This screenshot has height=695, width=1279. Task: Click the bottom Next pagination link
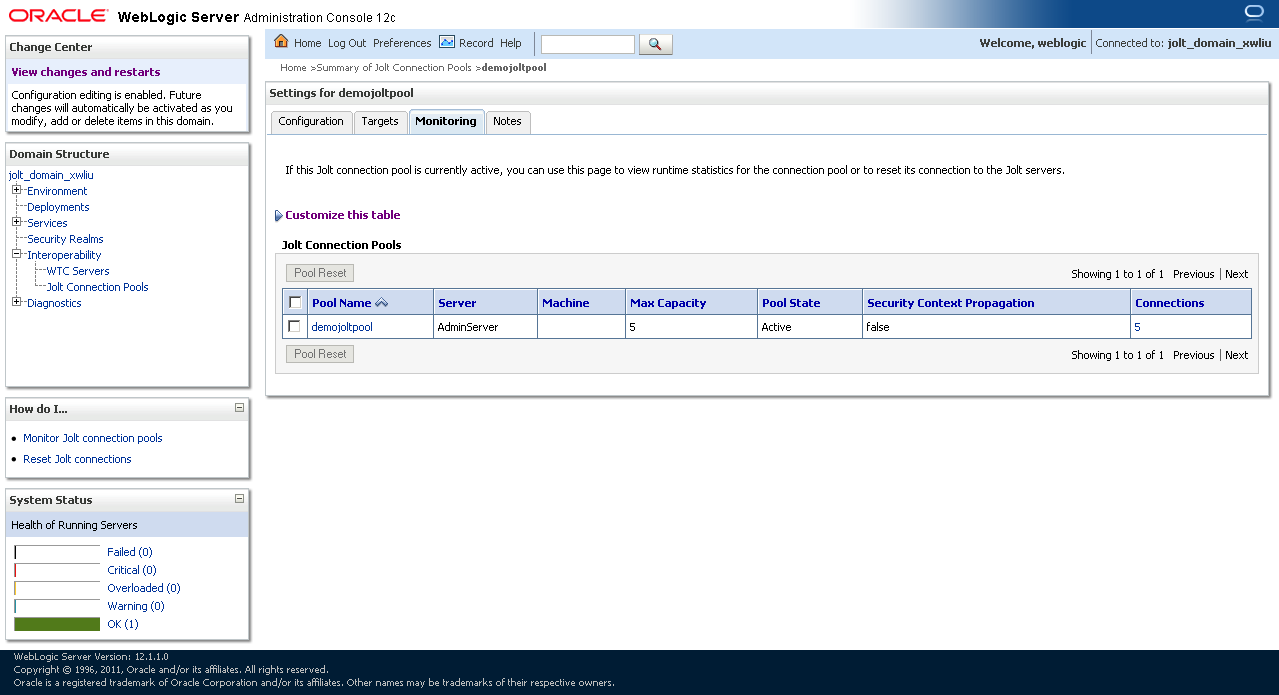[1237, 355]
